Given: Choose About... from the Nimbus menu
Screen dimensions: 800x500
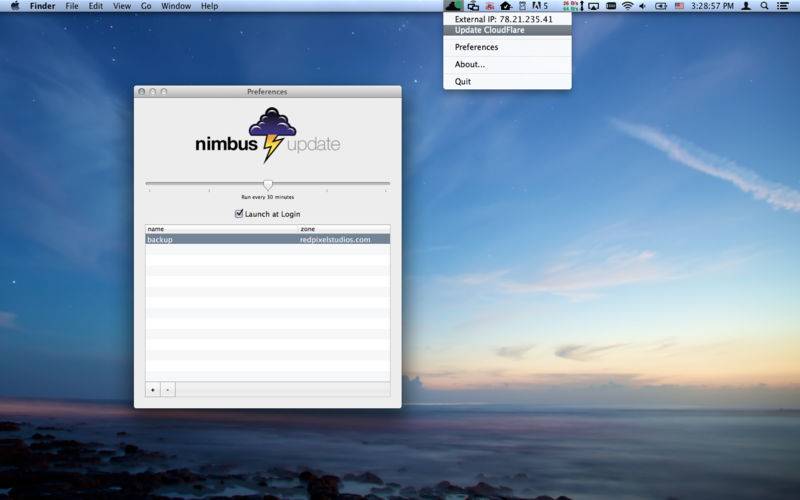Looking at the screenshot, I should (x=507, y=64).
